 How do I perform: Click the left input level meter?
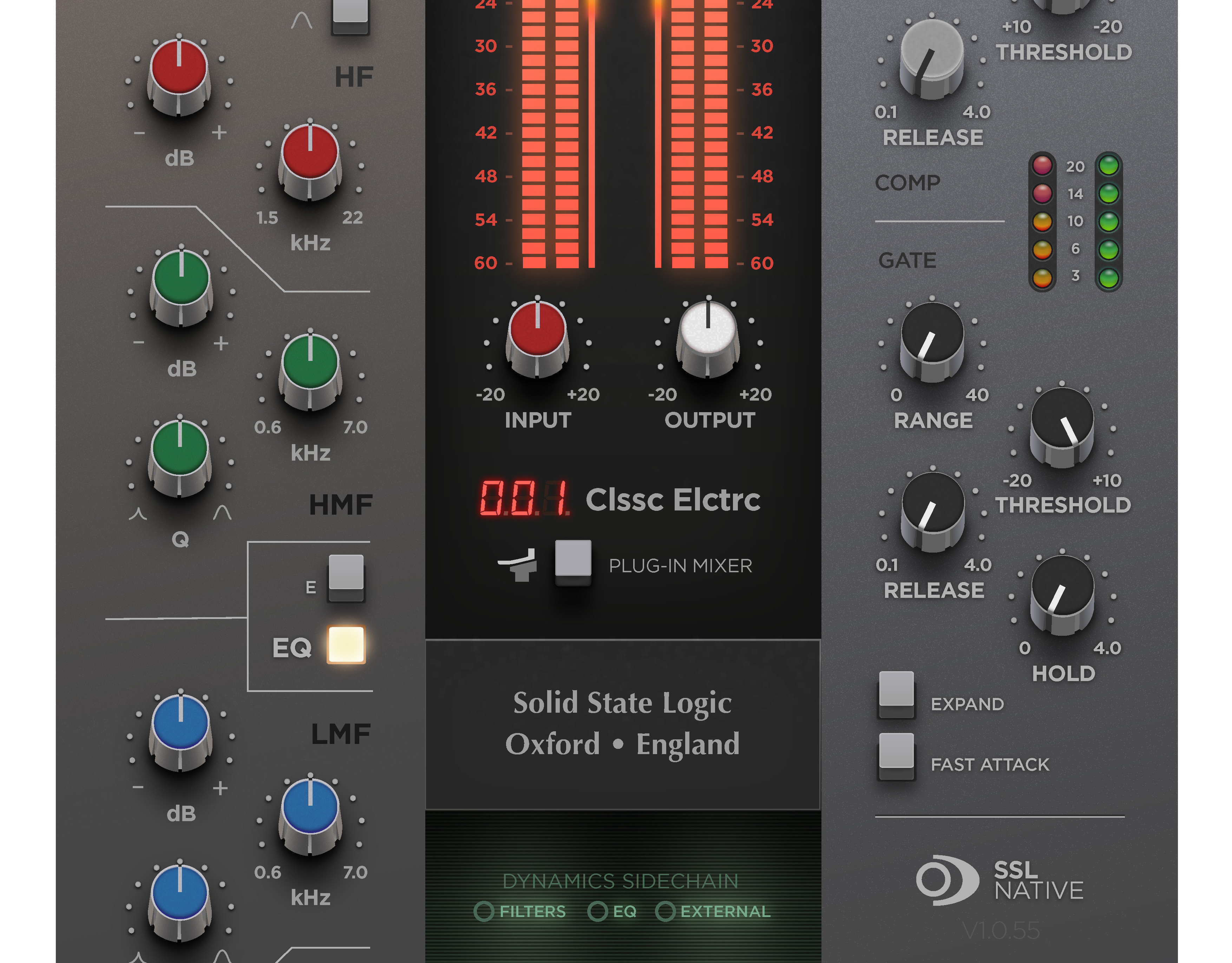coord(550,134)
